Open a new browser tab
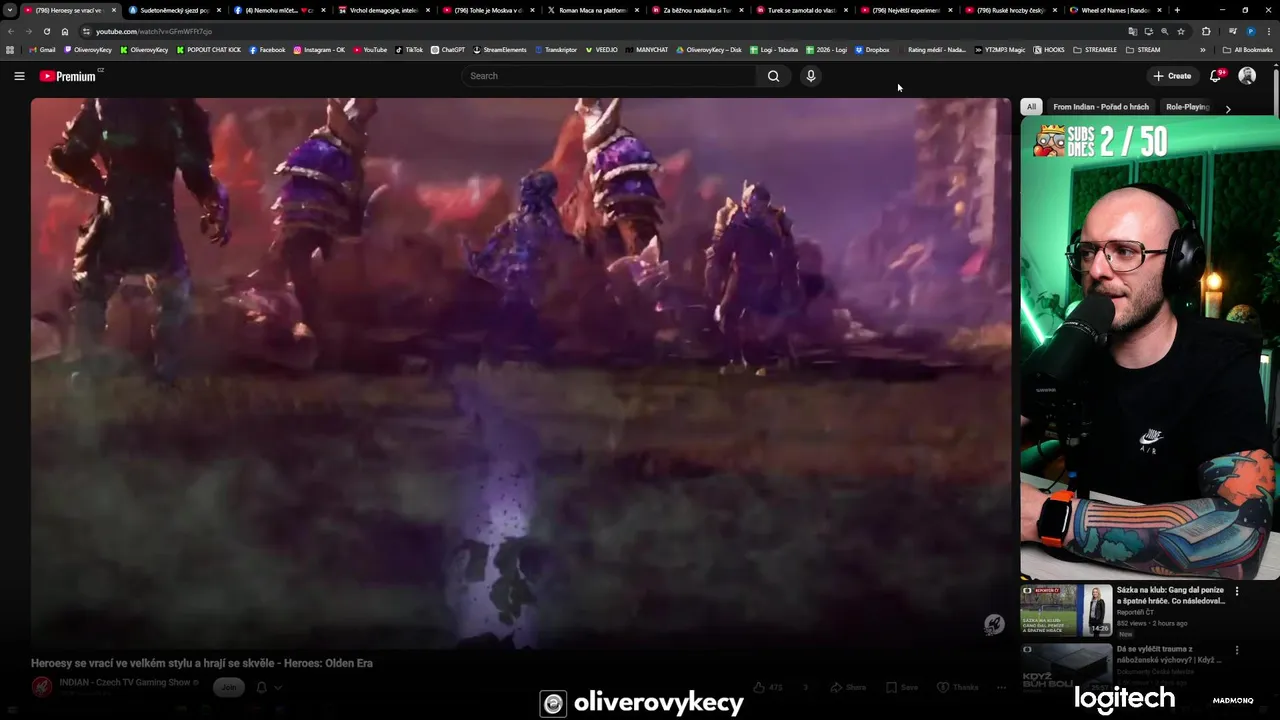 click(x=1177, y=10)
